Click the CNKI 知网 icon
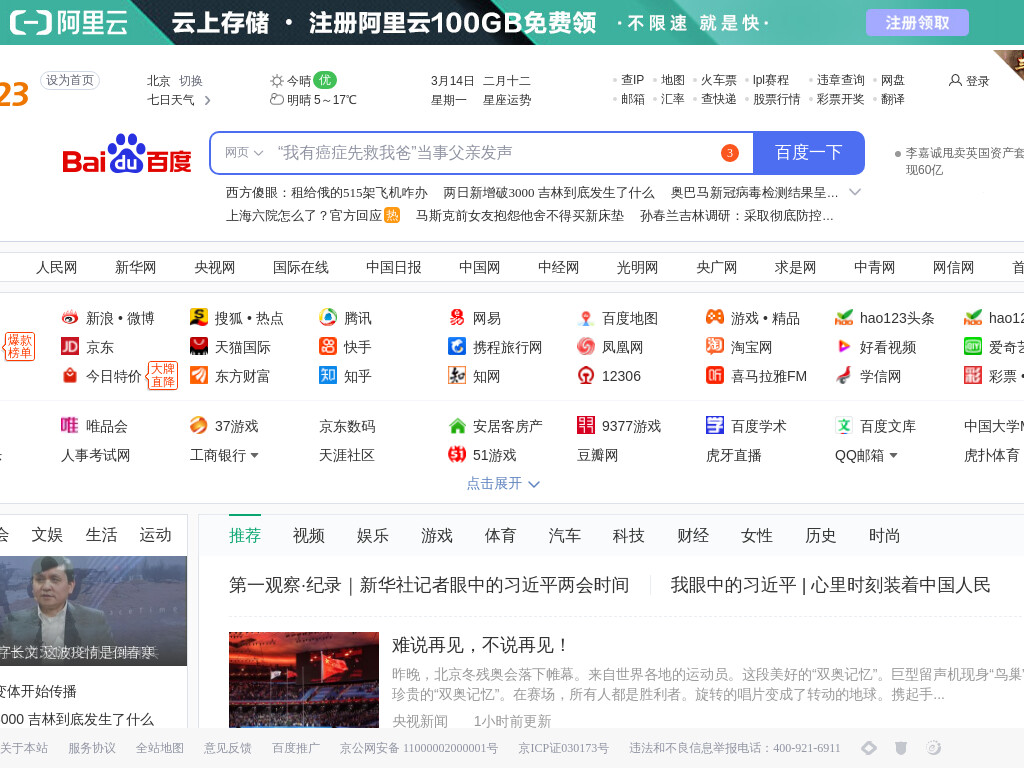 pos(456,375)
